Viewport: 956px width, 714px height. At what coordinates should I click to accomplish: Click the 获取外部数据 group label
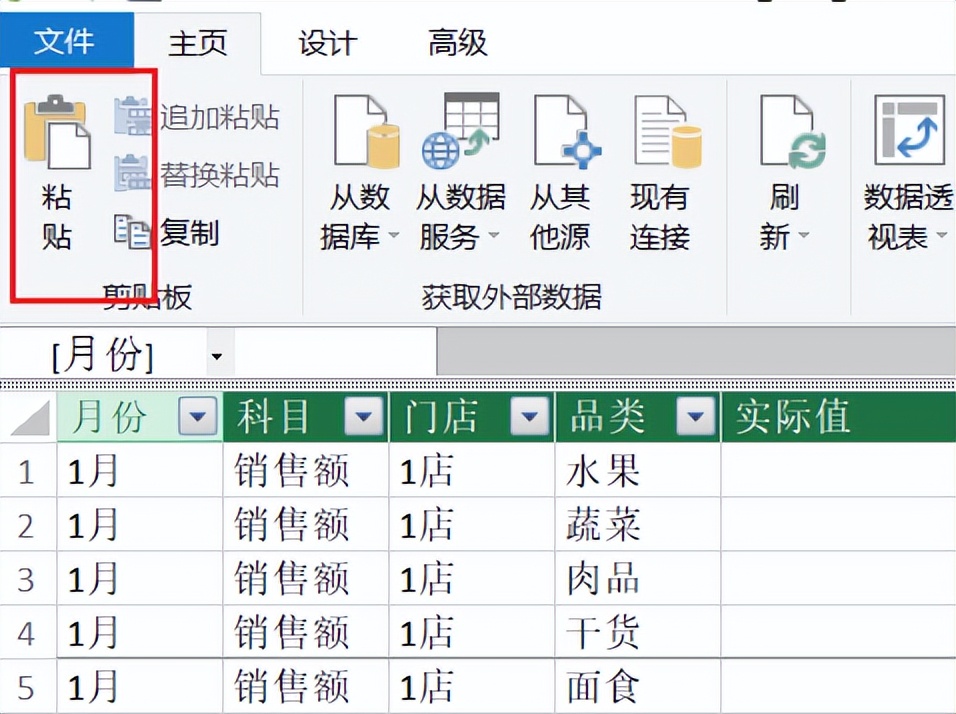click(x=512, y=297)
